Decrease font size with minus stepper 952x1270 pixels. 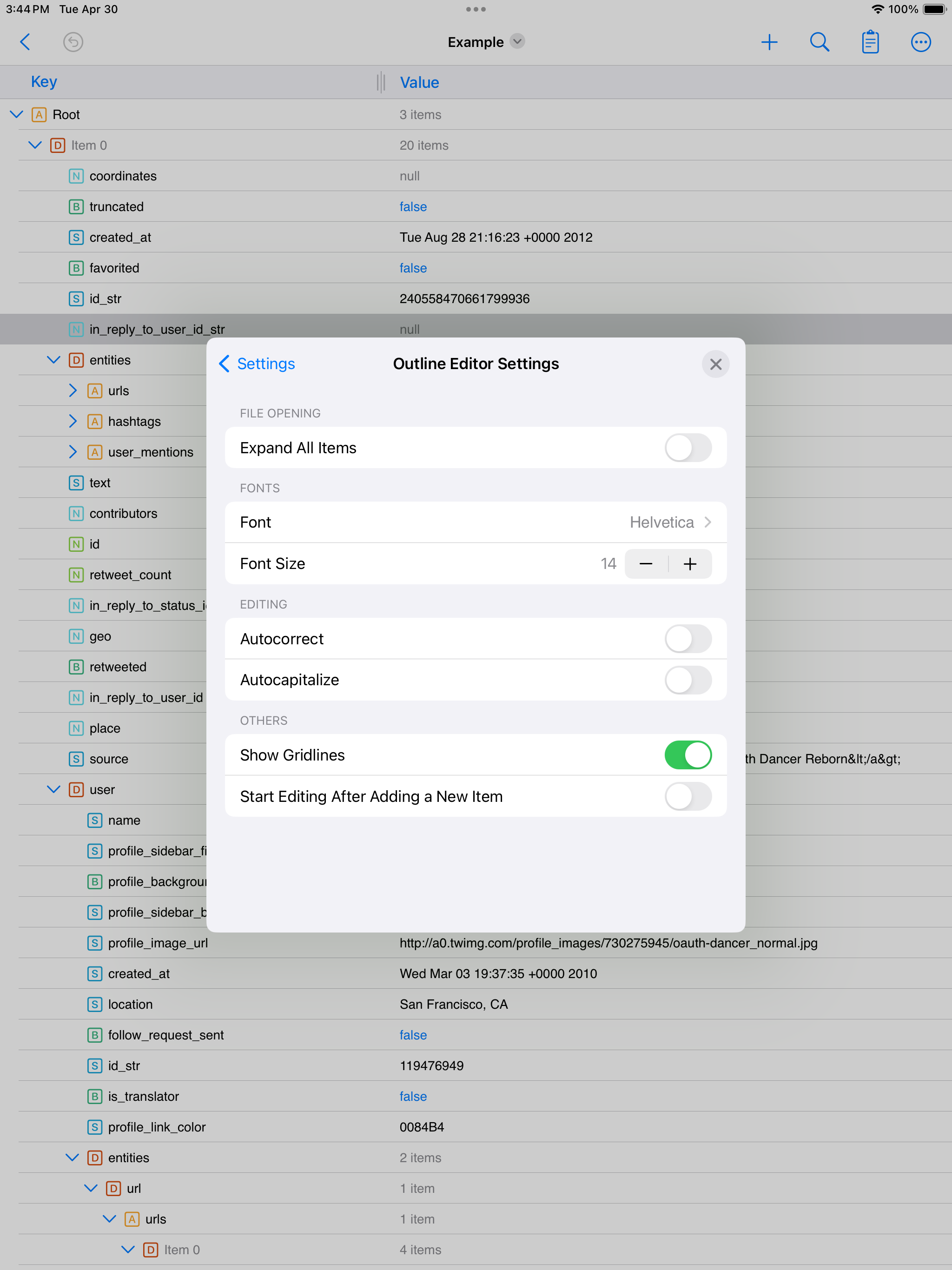click(x=646, y=564)
